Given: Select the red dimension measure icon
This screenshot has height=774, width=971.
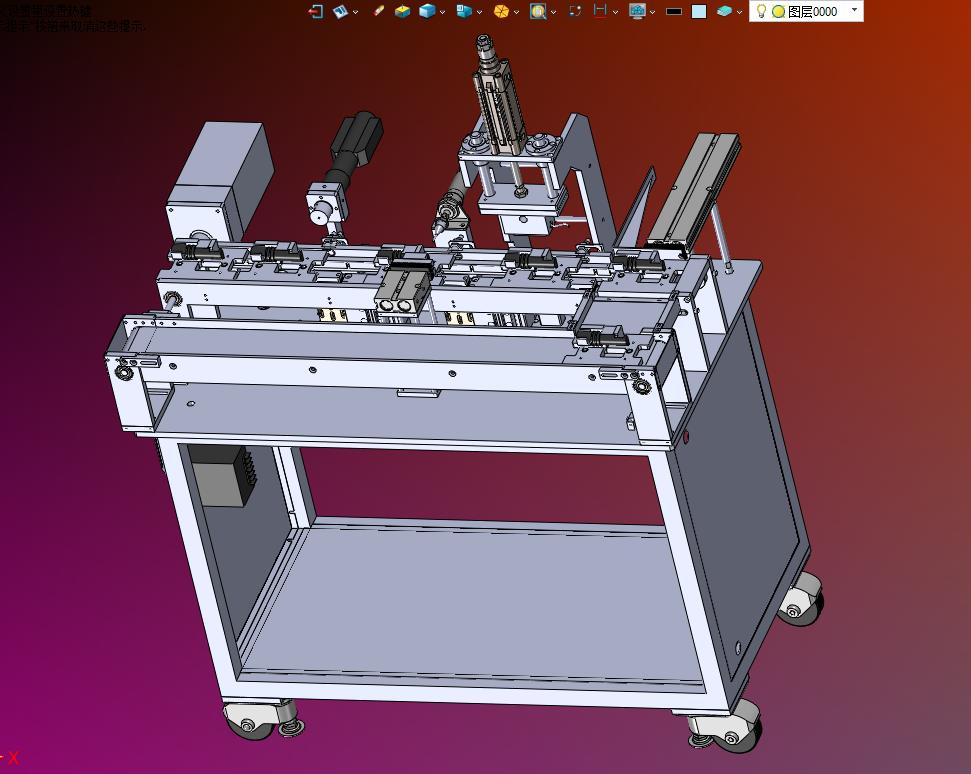Looking at the screenshot, I should pyautogui.click(x=600, y=11).
